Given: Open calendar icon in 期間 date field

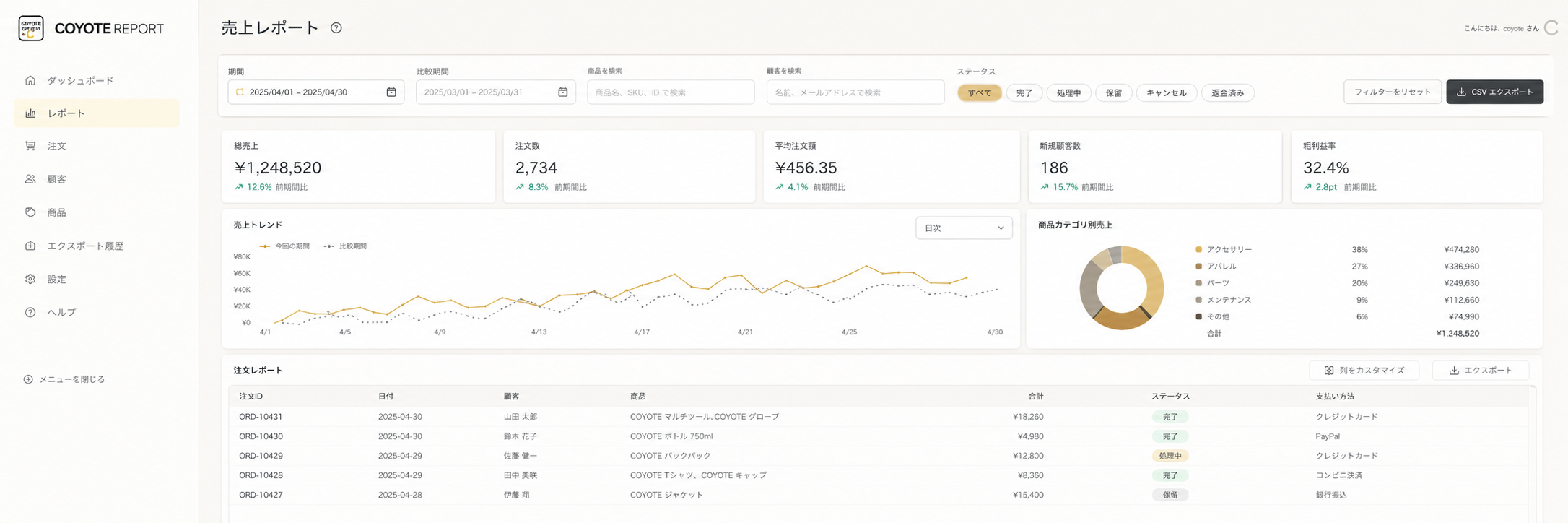Looking at the screenshot, I should coord(391,92).
